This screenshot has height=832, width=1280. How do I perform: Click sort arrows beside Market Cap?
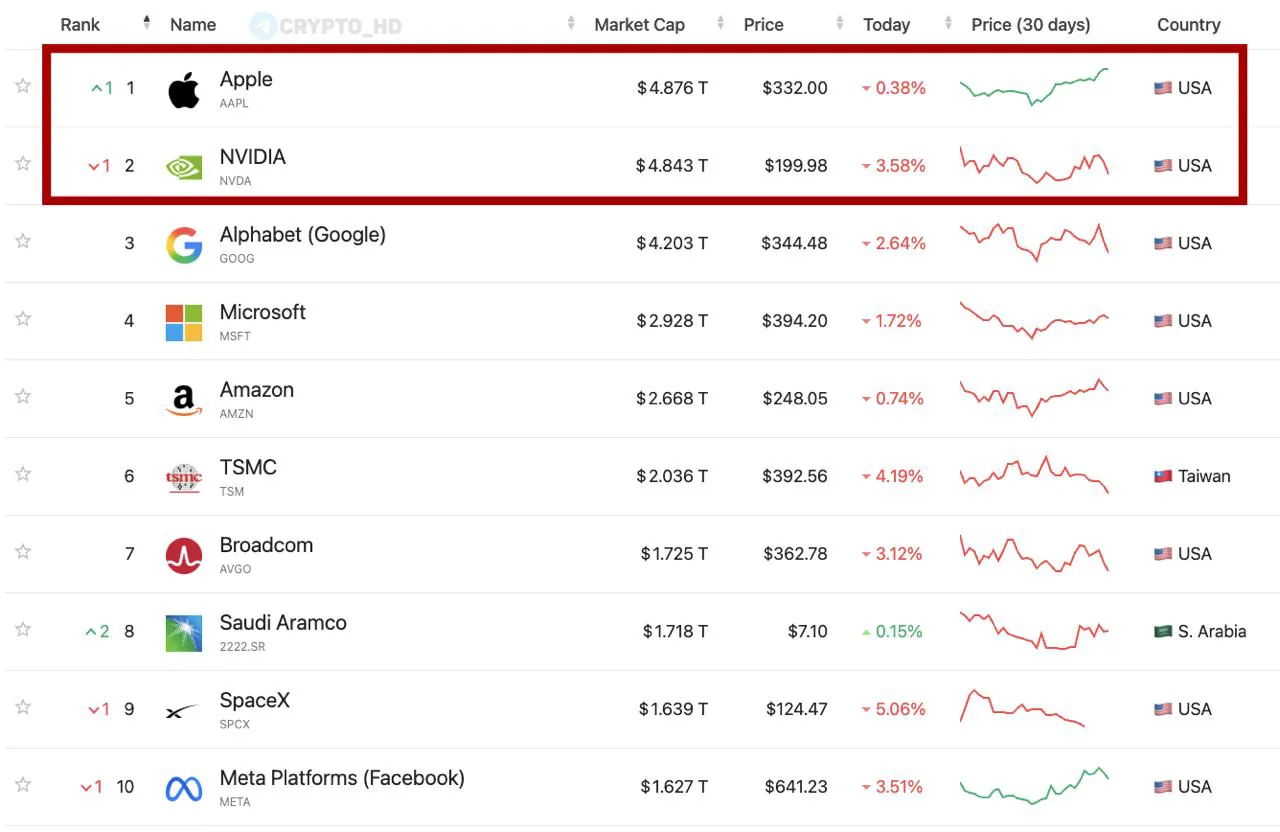coord(721,23)
